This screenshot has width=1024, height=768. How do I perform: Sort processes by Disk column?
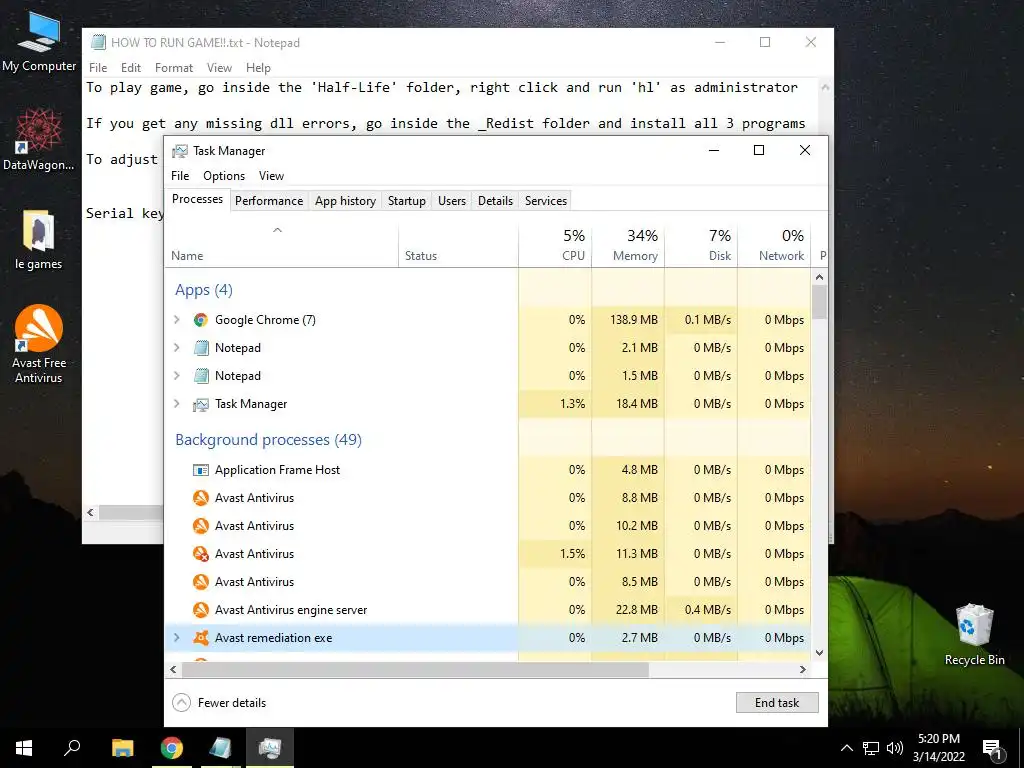pos(701,245)
